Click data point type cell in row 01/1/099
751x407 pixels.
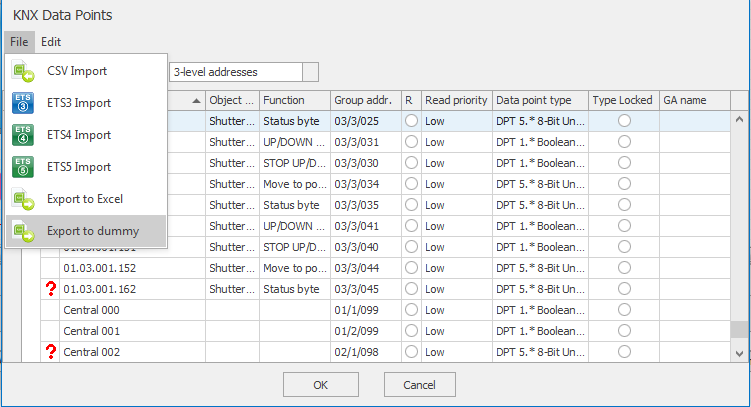pos(540,310)
